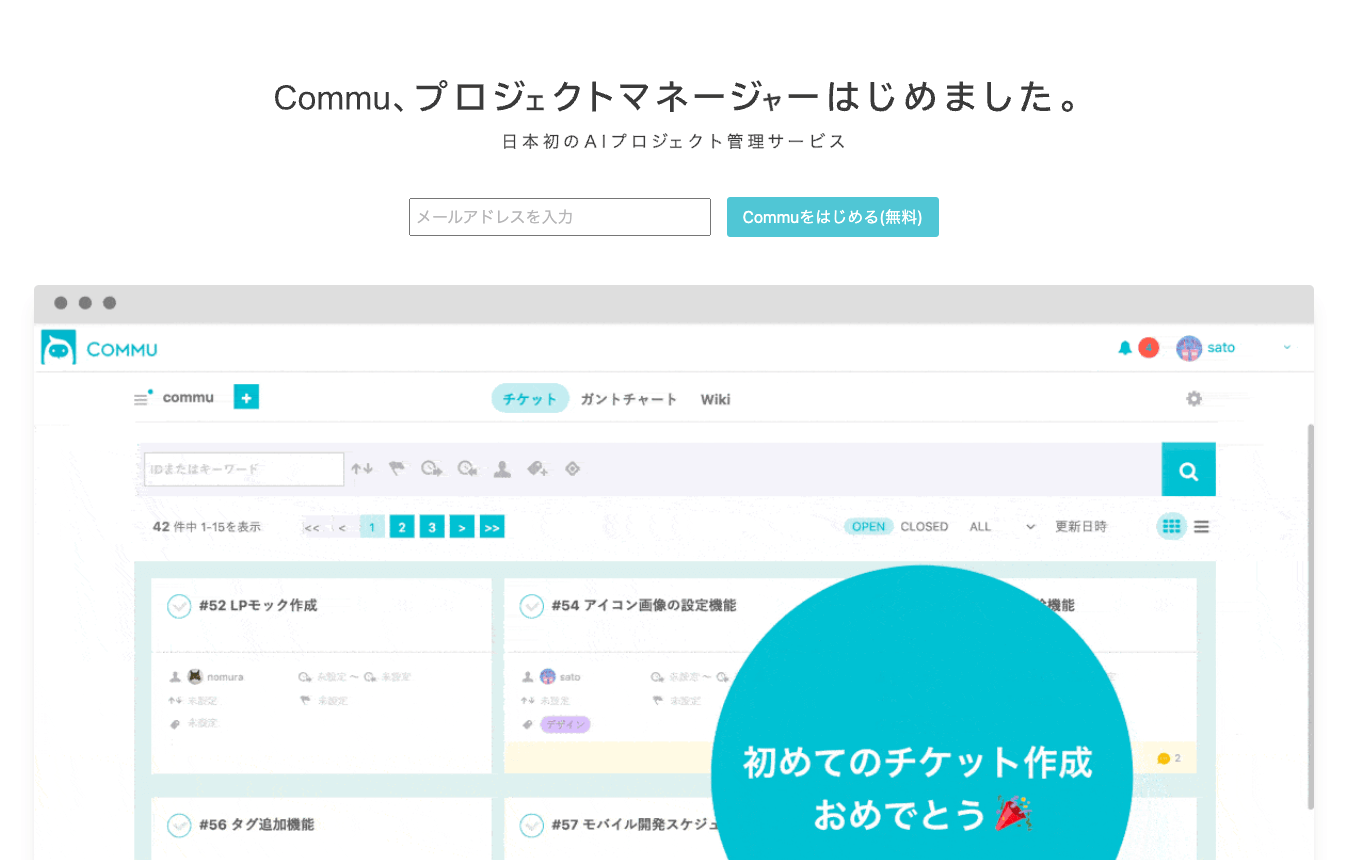Click the priority arrows icon on ticket #54
The image size is (1348, 860).
[x=528, y=701]
